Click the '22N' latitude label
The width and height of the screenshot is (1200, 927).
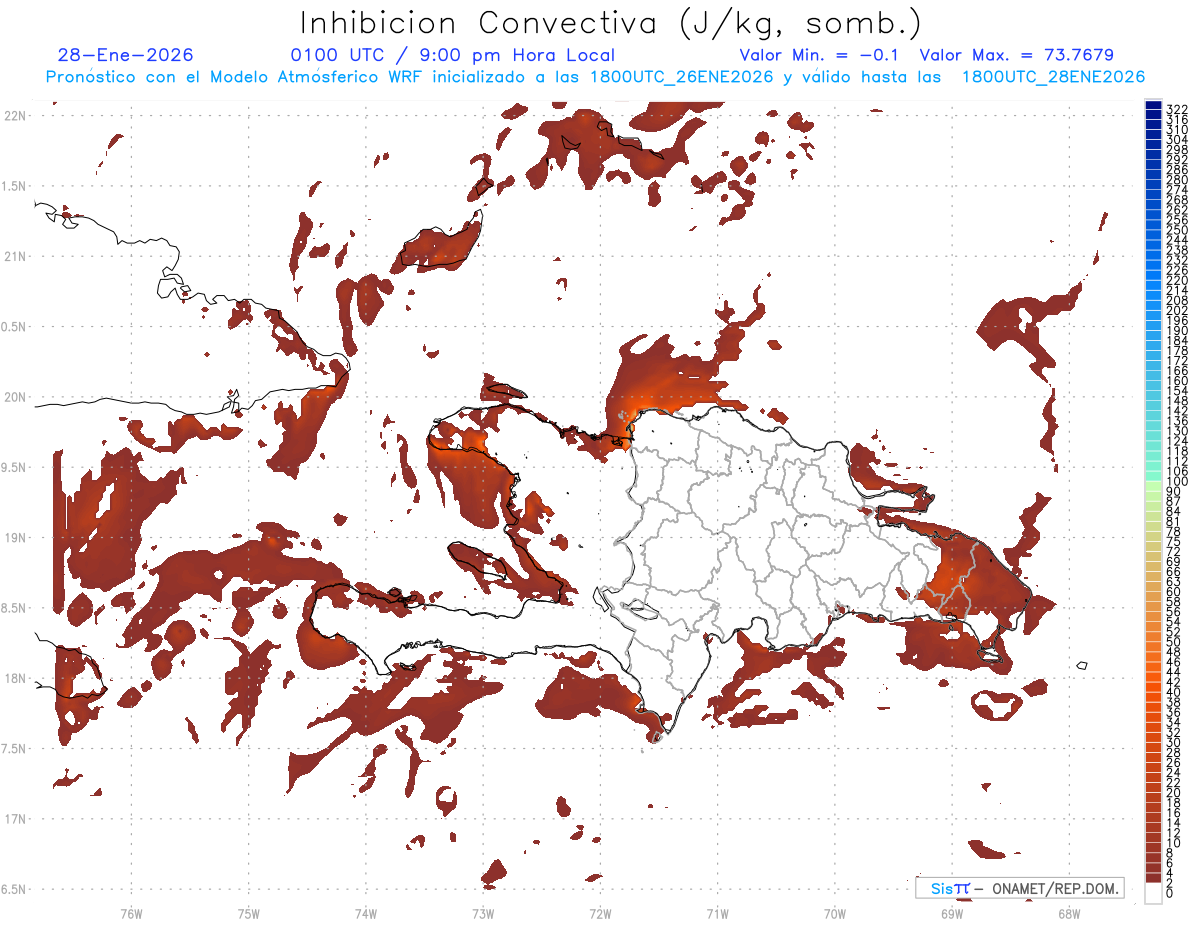pos(15,116)
